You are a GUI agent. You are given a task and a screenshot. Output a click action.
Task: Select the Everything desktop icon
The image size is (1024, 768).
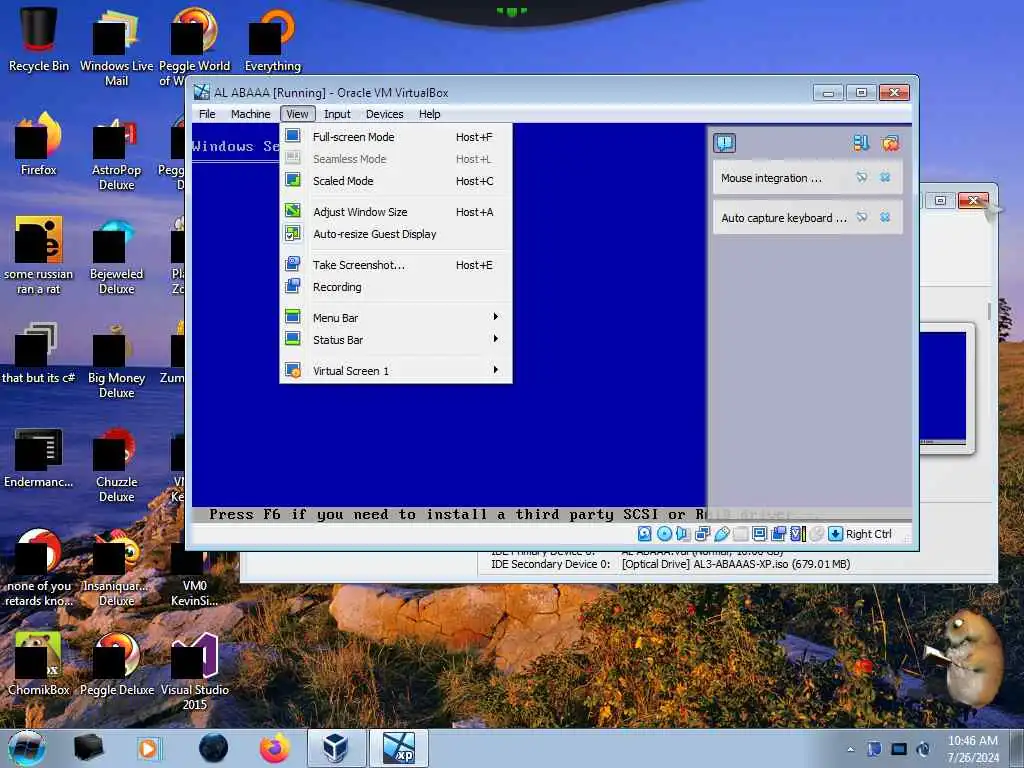tap(273, 39)
